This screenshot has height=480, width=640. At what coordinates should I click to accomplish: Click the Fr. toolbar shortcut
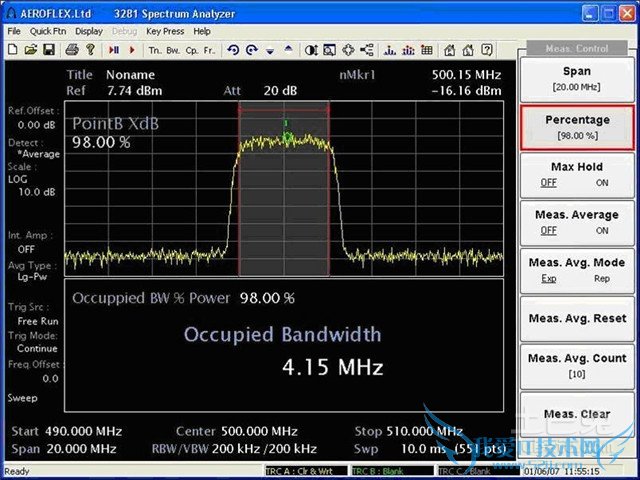[x=209, y=49]
